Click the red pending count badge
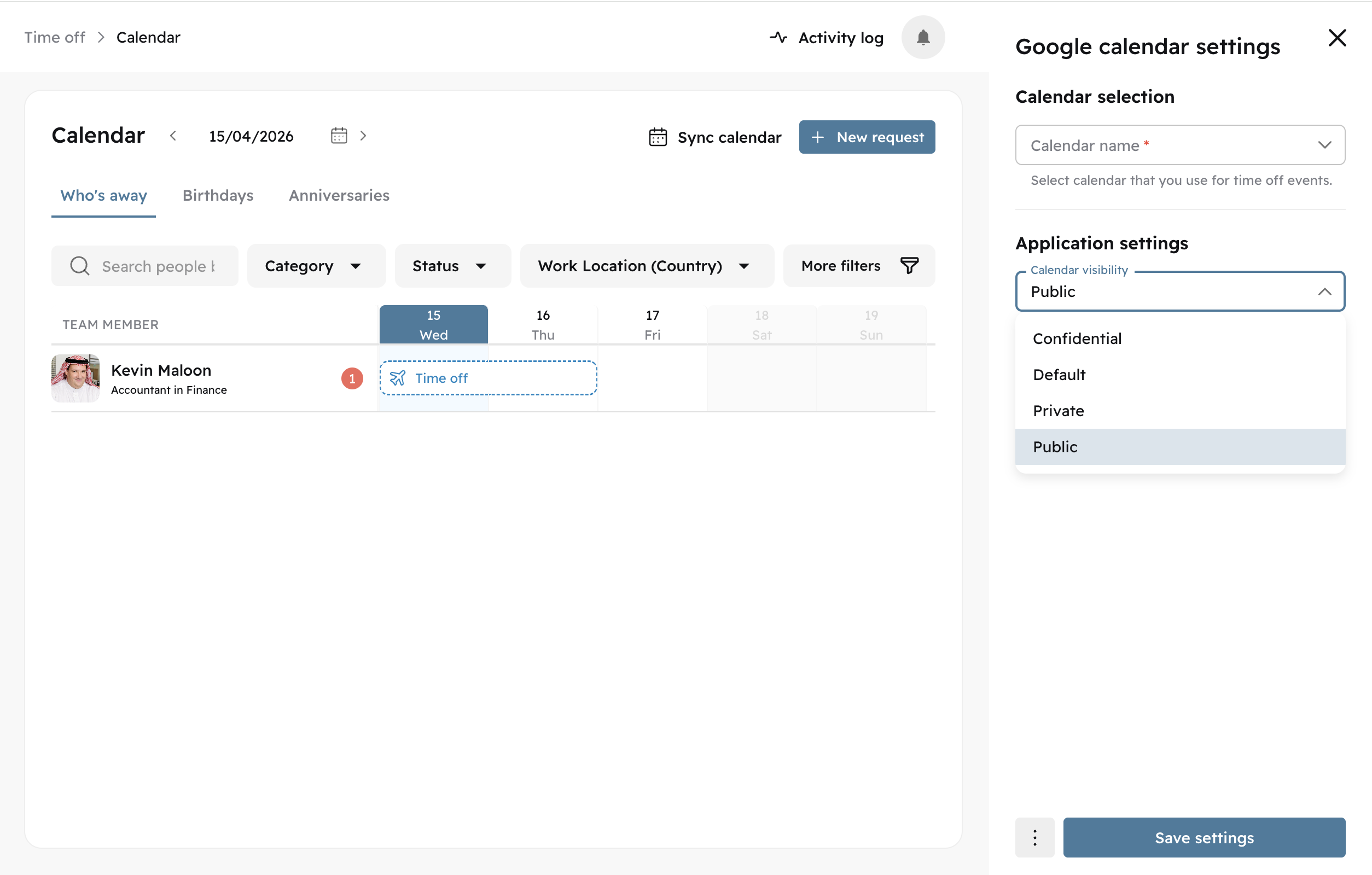 tap(352, 378)
